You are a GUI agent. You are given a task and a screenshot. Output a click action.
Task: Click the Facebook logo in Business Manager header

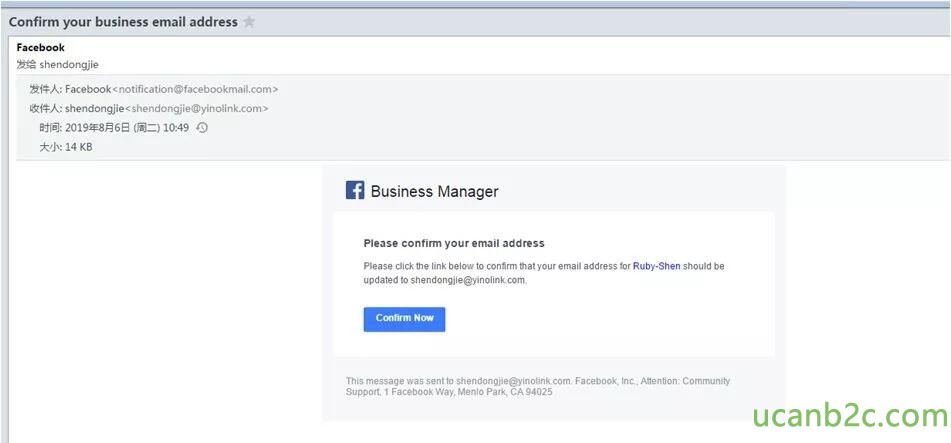point(355,191)
